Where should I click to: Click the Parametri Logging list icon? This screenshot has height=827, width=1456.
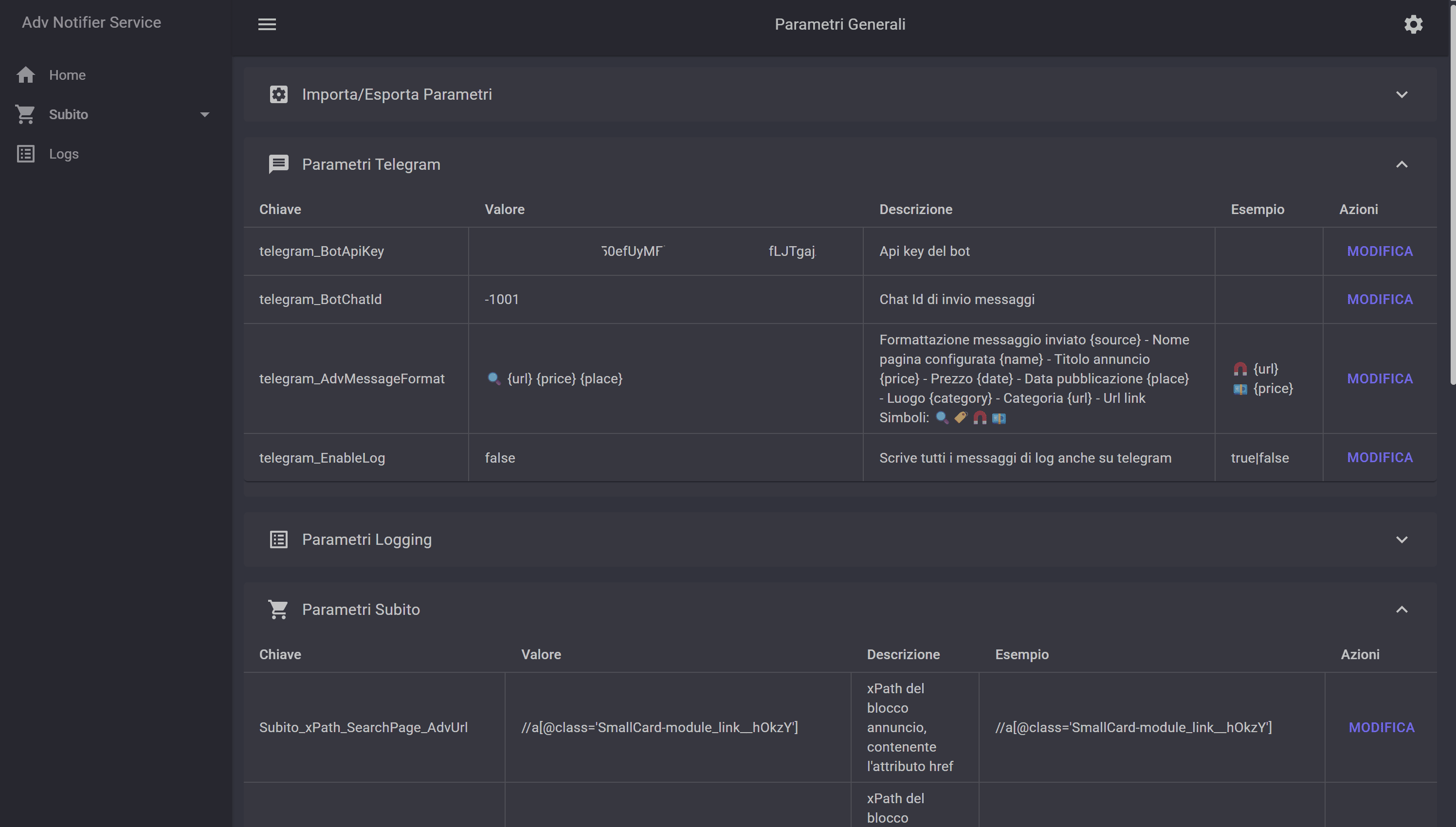click(278, 539)
